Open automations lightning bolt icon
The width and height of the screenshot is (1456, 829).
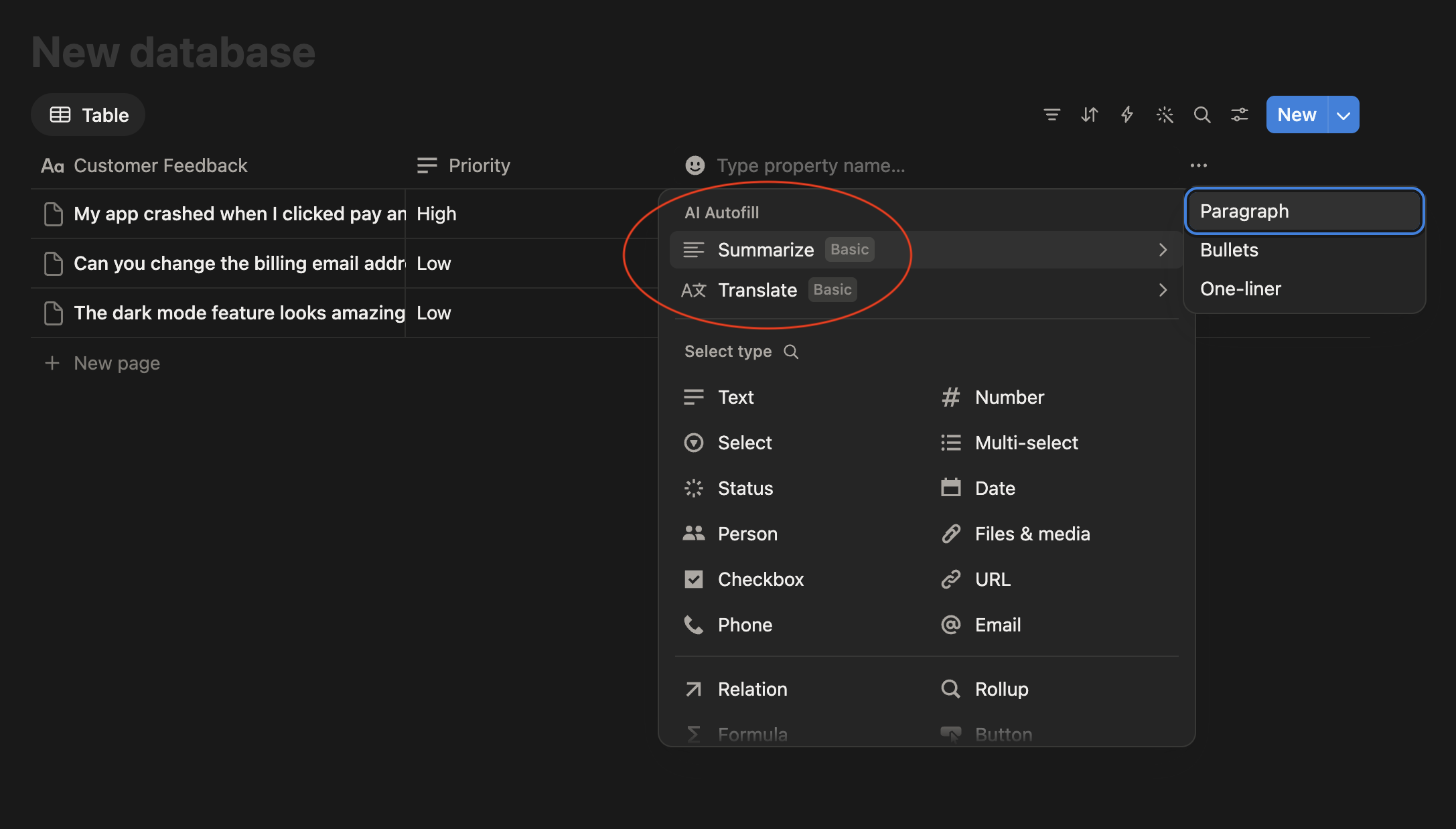click(x=1127, y=115)
